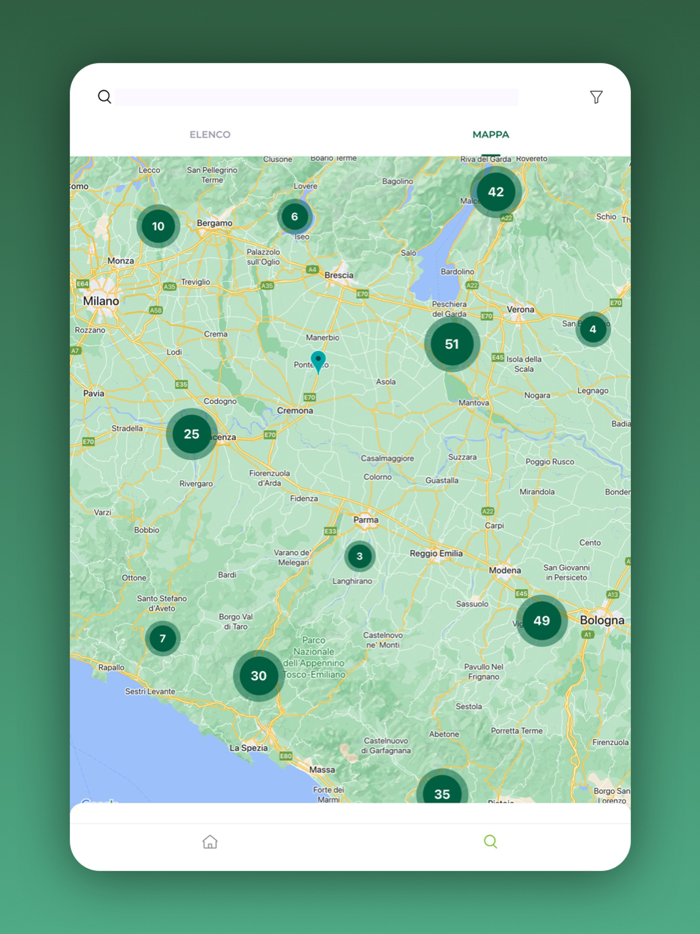Screen dimensions: 700x934
Task: Click the Parma city label on map
Action: [366, 519]
